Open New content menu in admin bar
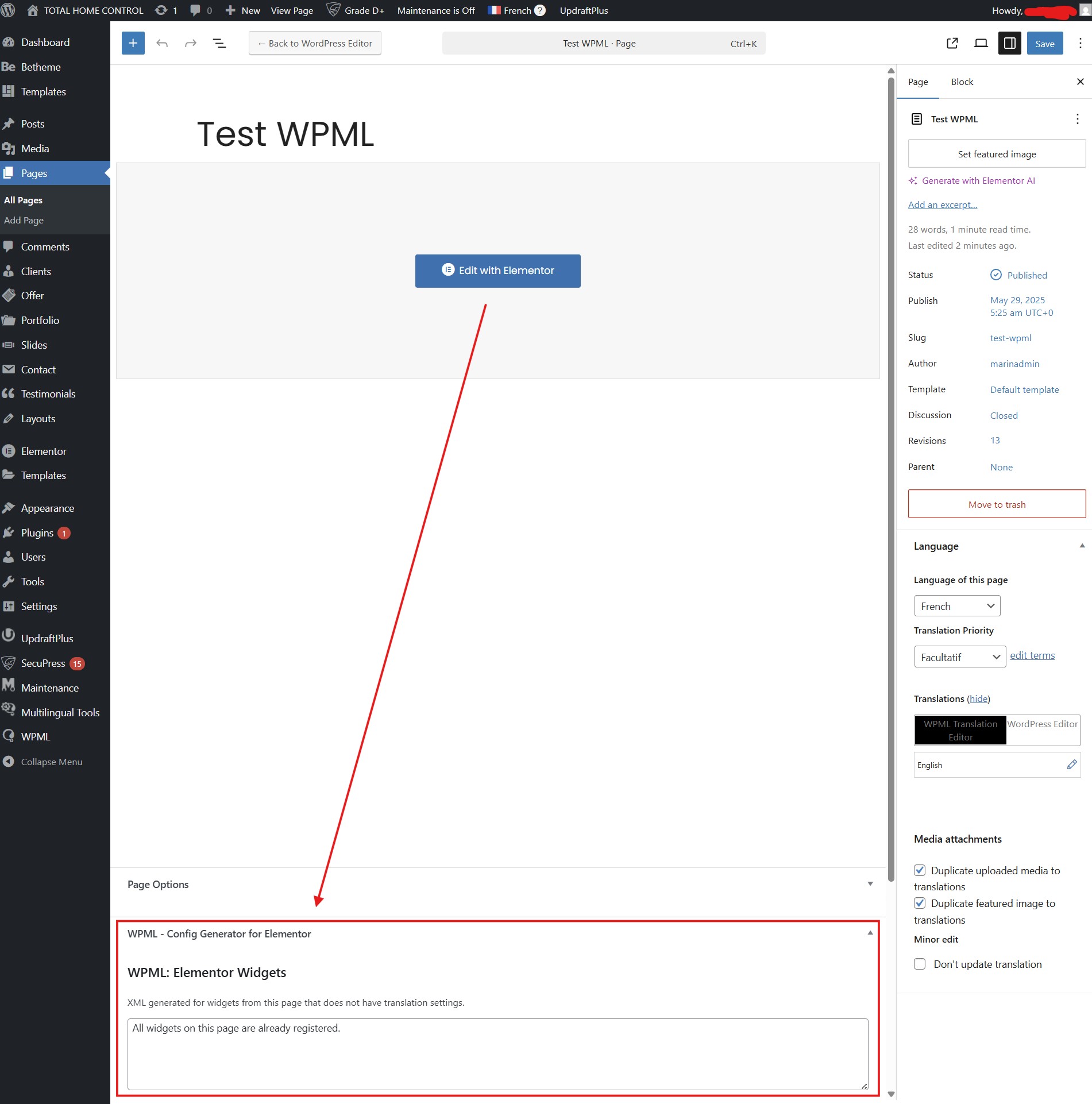The height and width of the screenshot is (1104, 1092). click(x=243, y=10)
